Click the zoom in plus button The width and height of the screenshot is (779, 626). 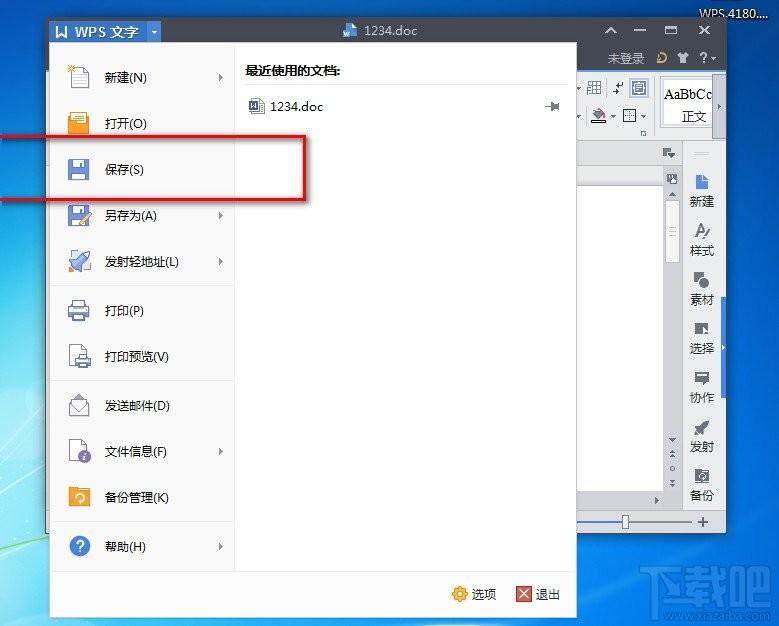pyautogui.click(x=702, y=522)
